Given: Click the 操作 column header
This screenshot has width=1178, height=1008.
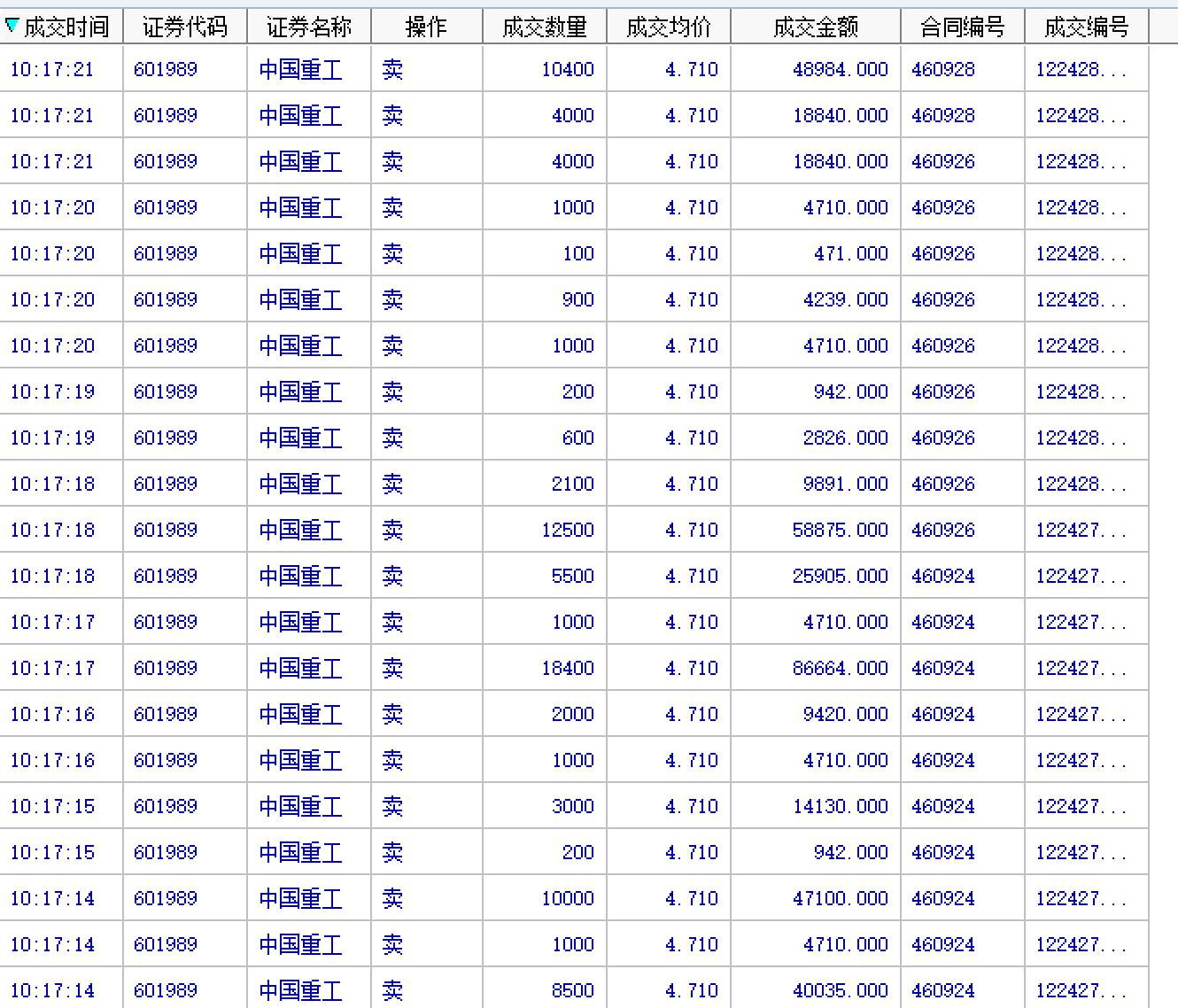Looking at the screenshot, I should point(427,27).
